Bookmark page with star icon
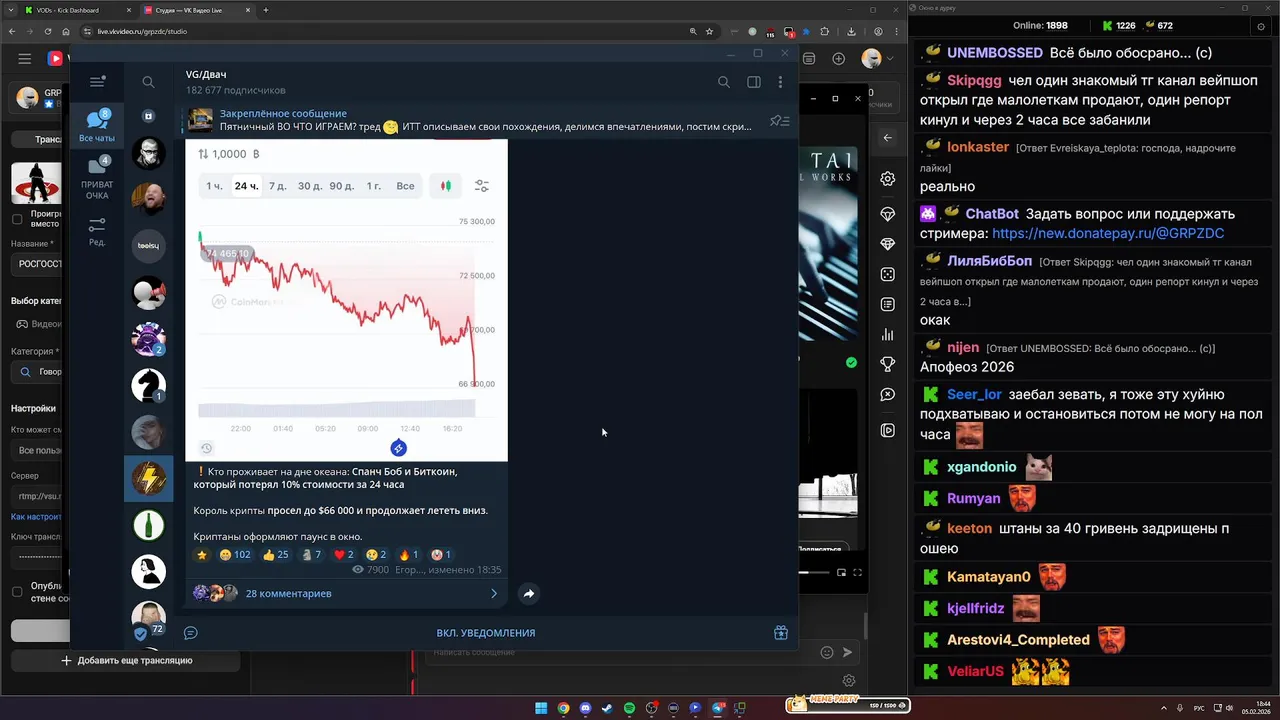The image size is (1280, 720). click(x=709, y=31)
